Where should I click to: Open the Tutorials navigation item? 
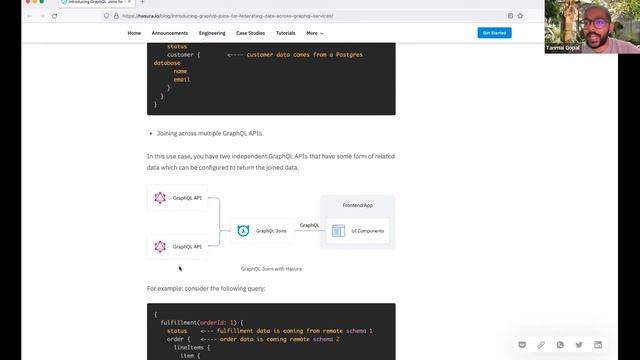coord(285,33)
